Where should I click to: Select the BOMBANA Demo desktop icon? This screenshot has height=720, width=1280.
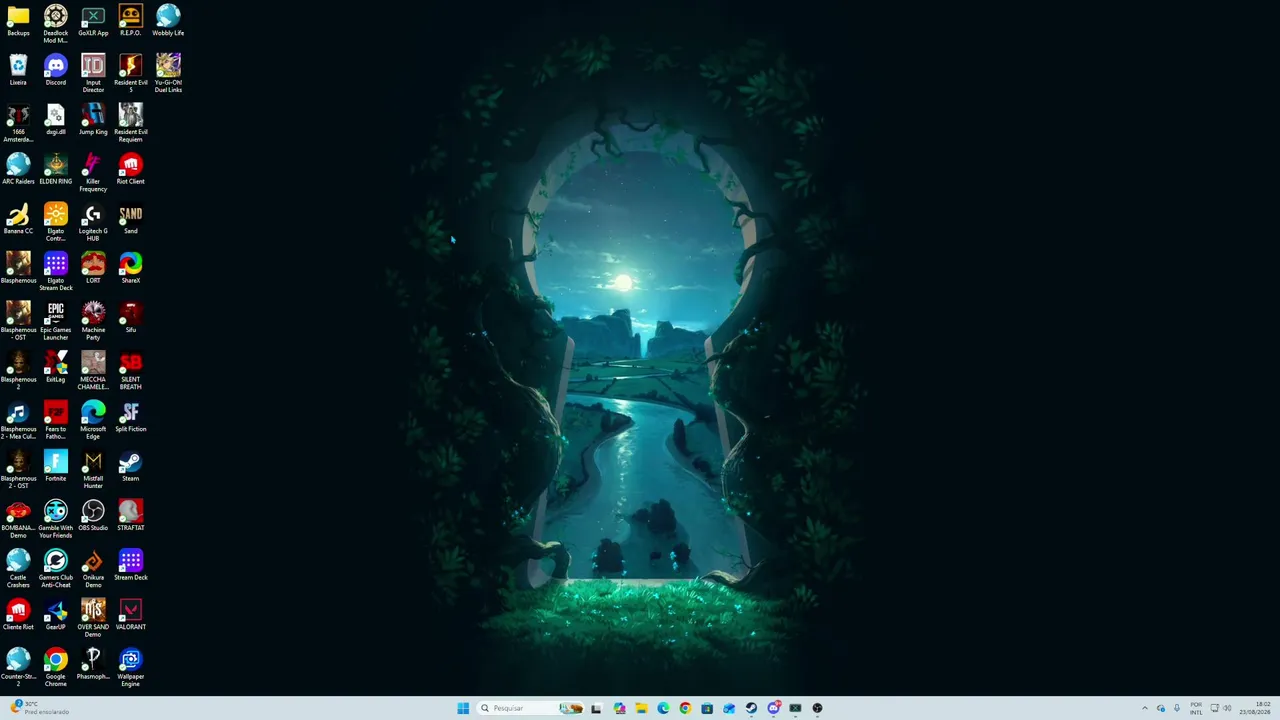click(x=18, y=519)
